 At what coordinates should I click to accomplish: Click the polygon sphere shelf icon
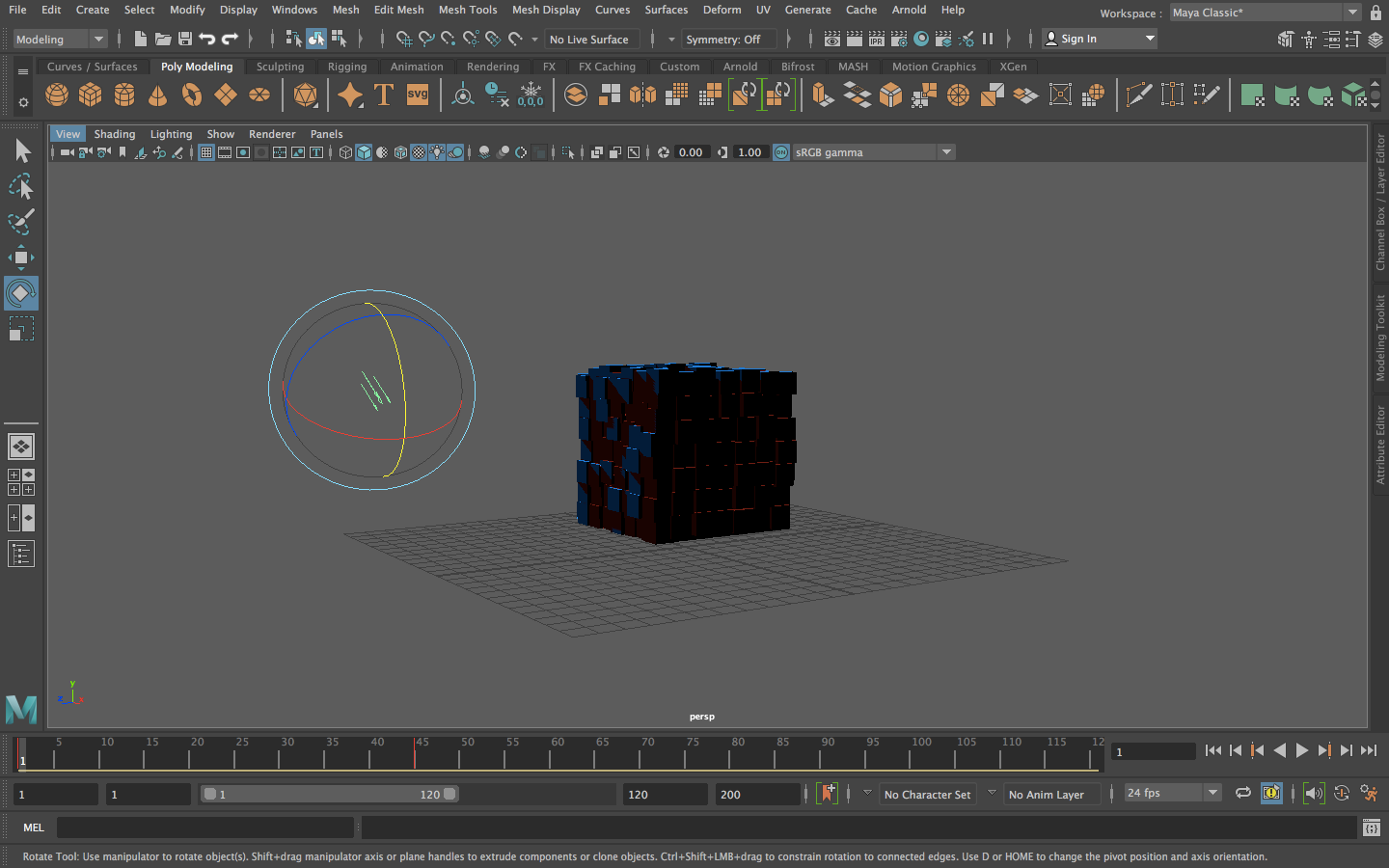(x=57, y=95)
